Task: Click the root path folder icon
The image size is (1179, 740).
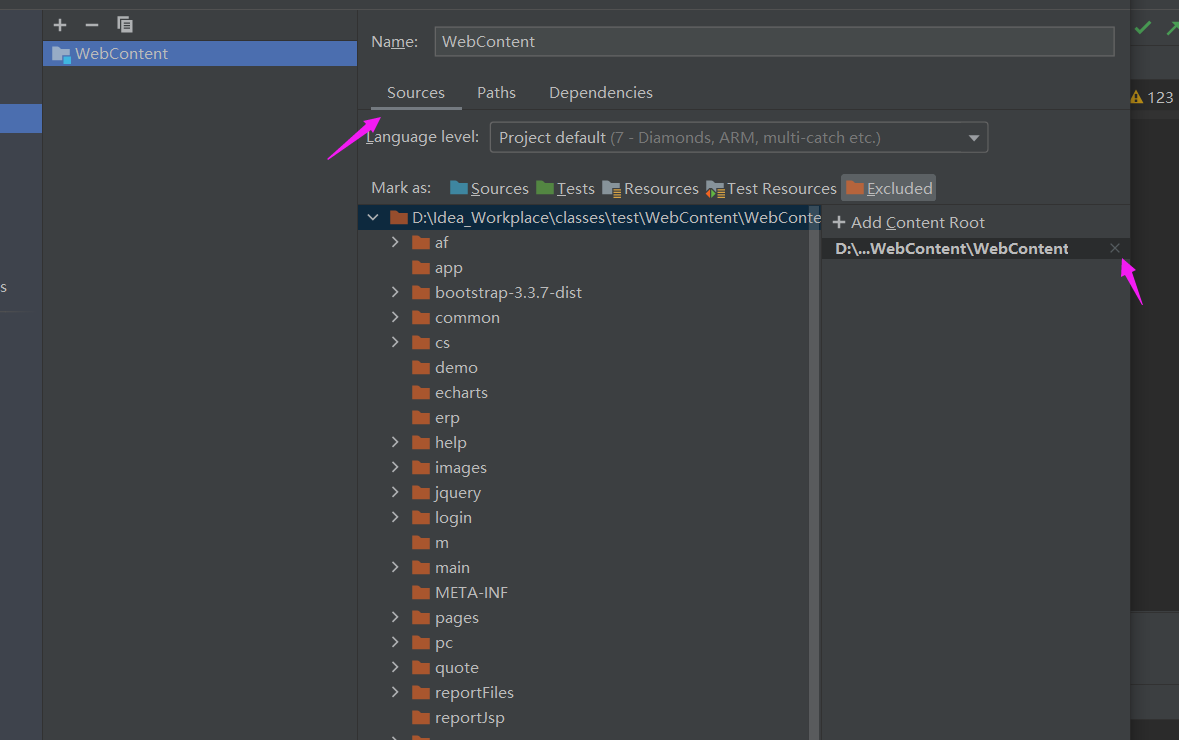Action: tap(399, 217)
